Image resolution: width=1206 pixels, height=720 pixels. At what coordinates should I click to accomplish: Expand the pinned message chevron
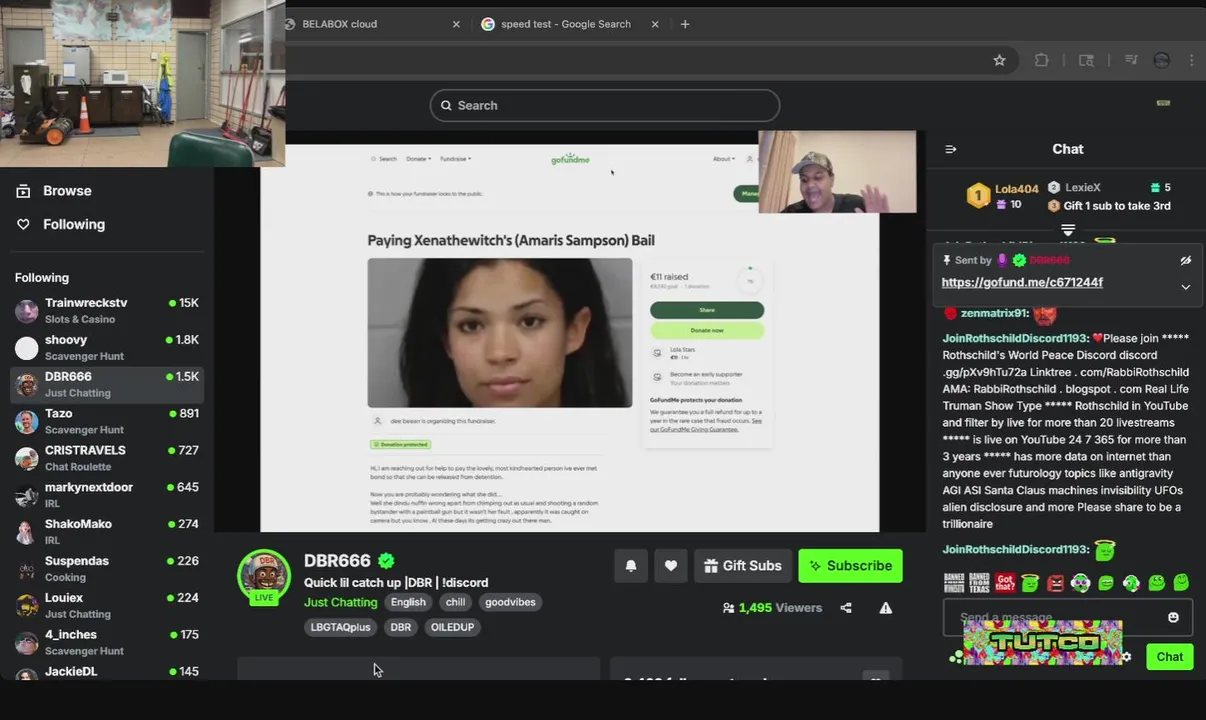[1185, 287]
